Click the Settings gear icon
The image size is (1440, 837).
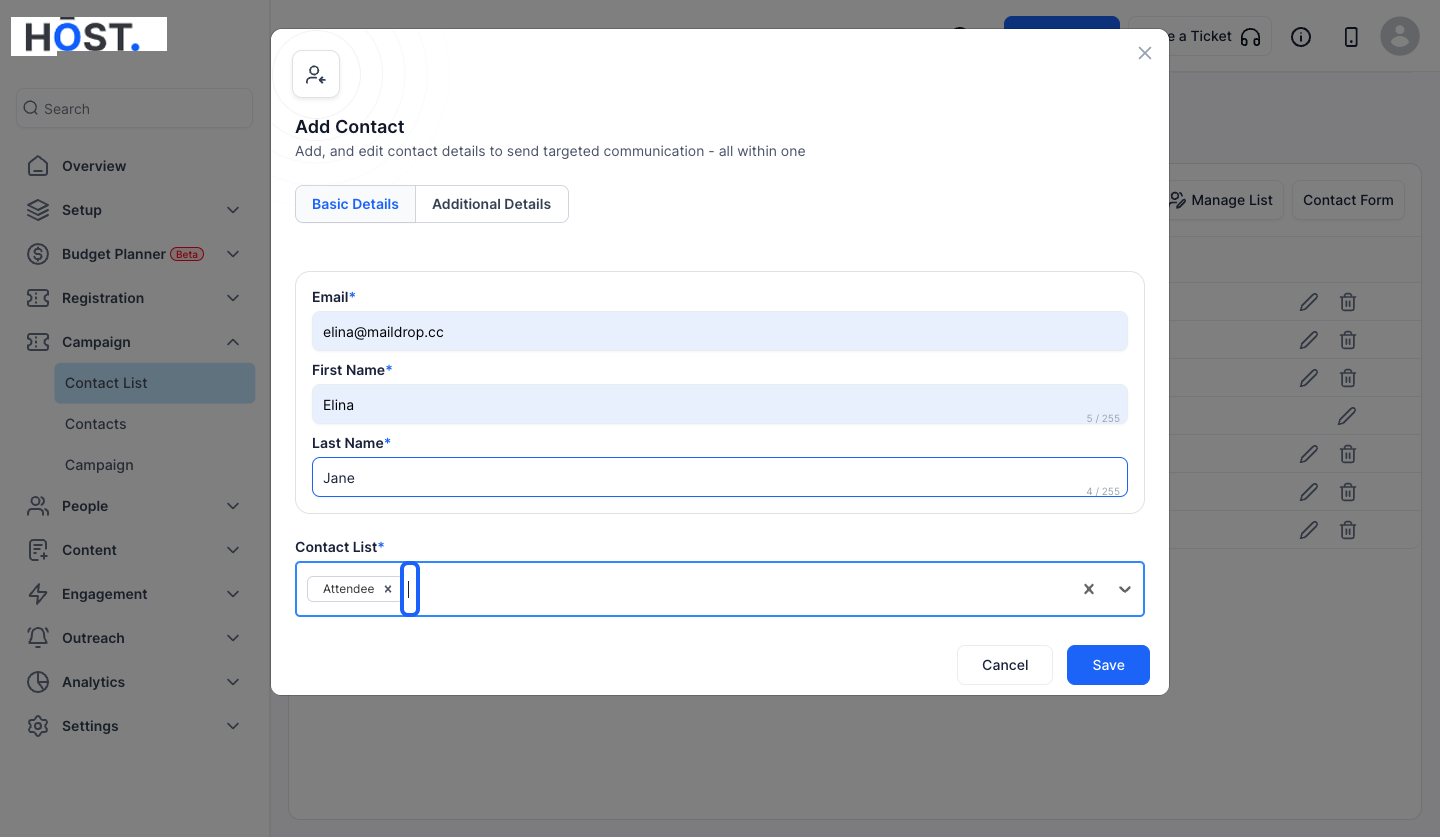coord(38,726)
